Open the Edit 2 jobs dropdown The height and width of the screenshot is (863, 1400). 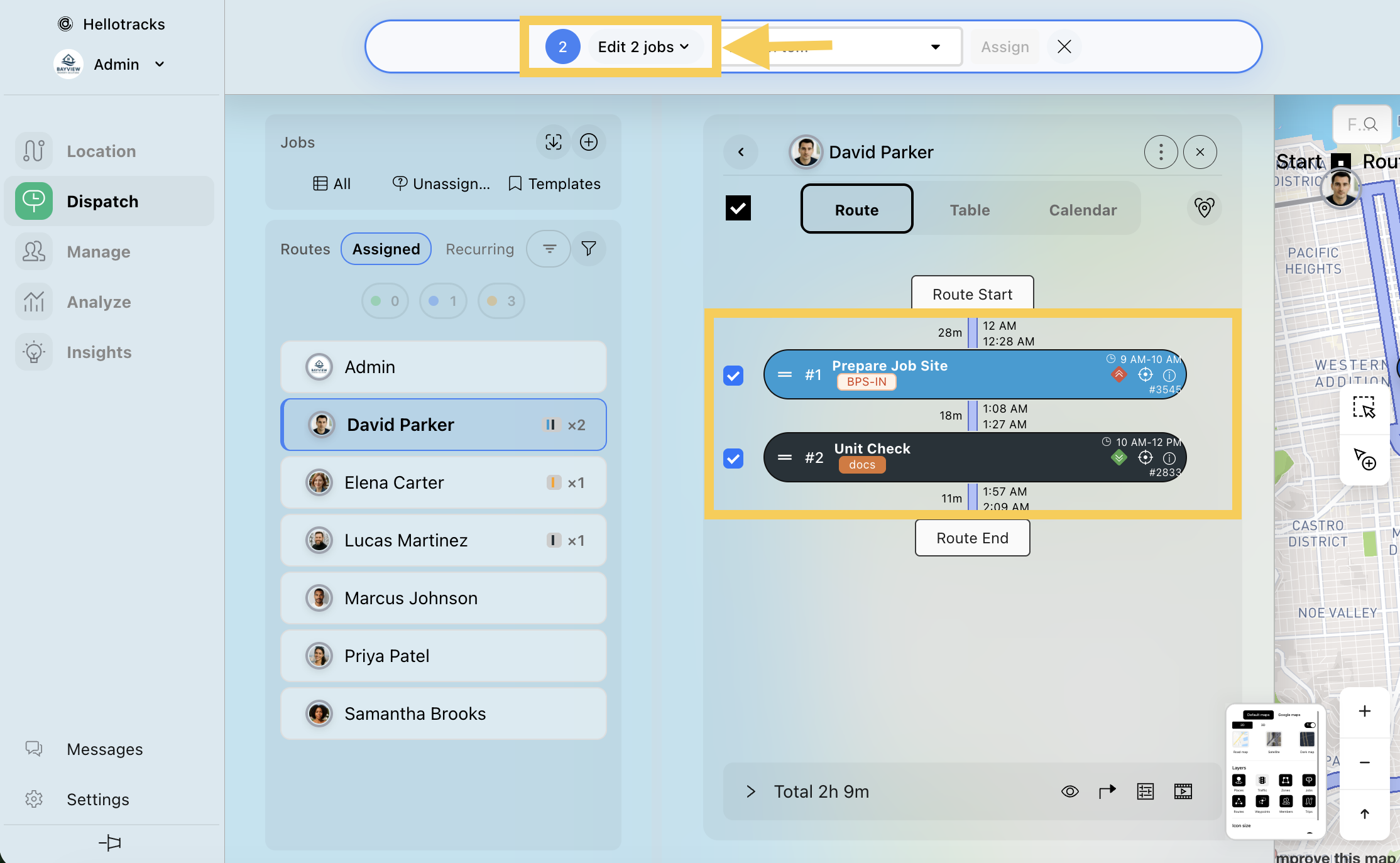(643, 47)
